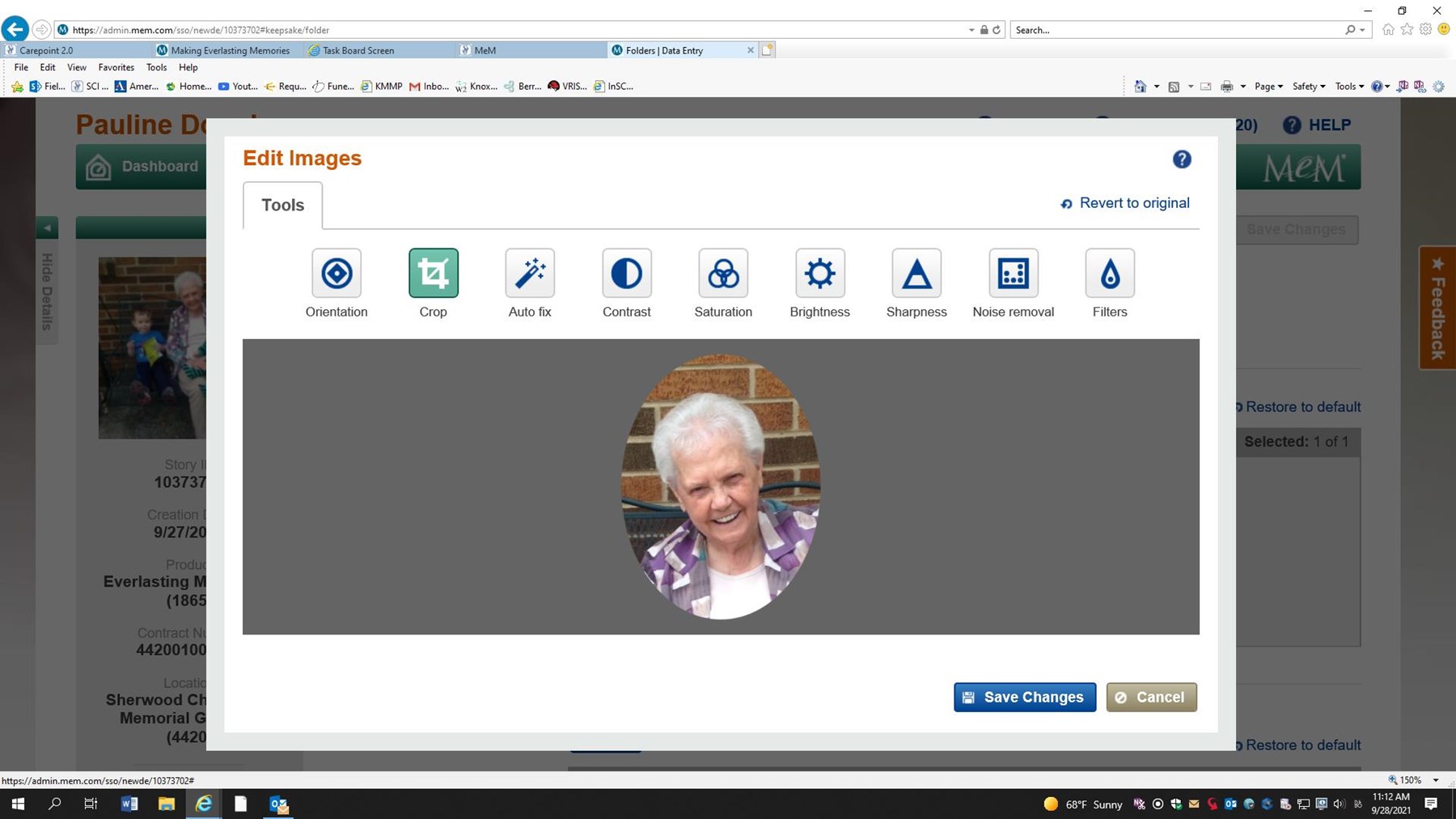Open the Contrast adjustment tool

point(626,274)
